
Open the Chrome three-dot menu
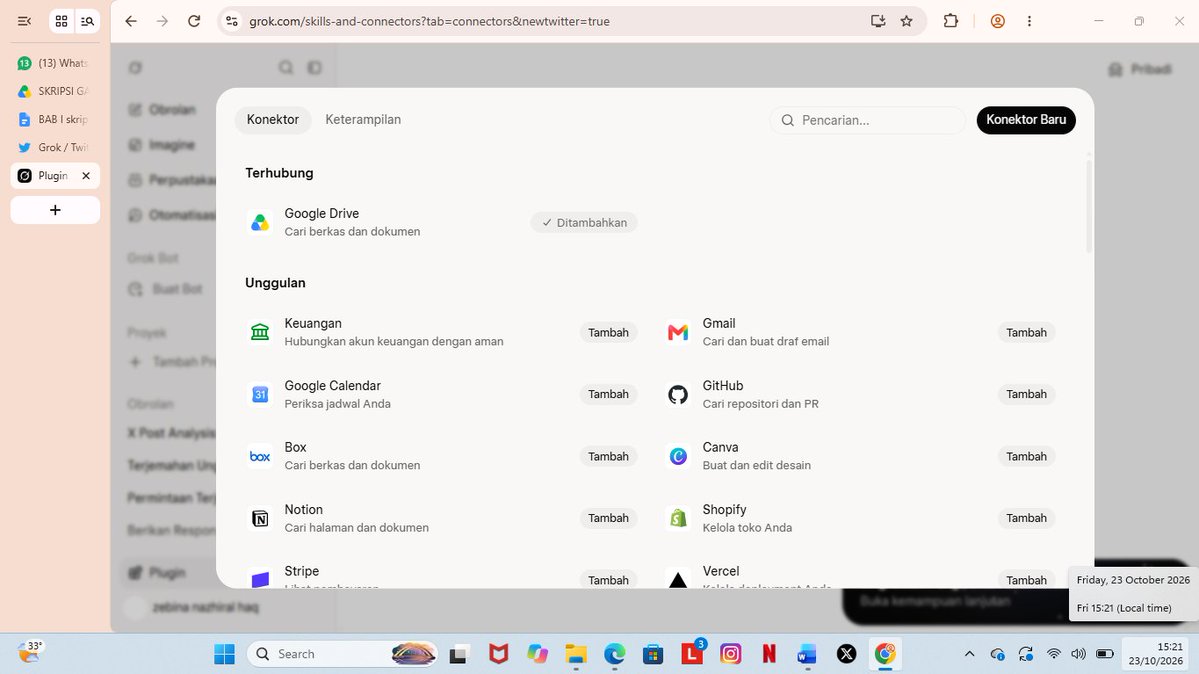tap(1029, 21)
